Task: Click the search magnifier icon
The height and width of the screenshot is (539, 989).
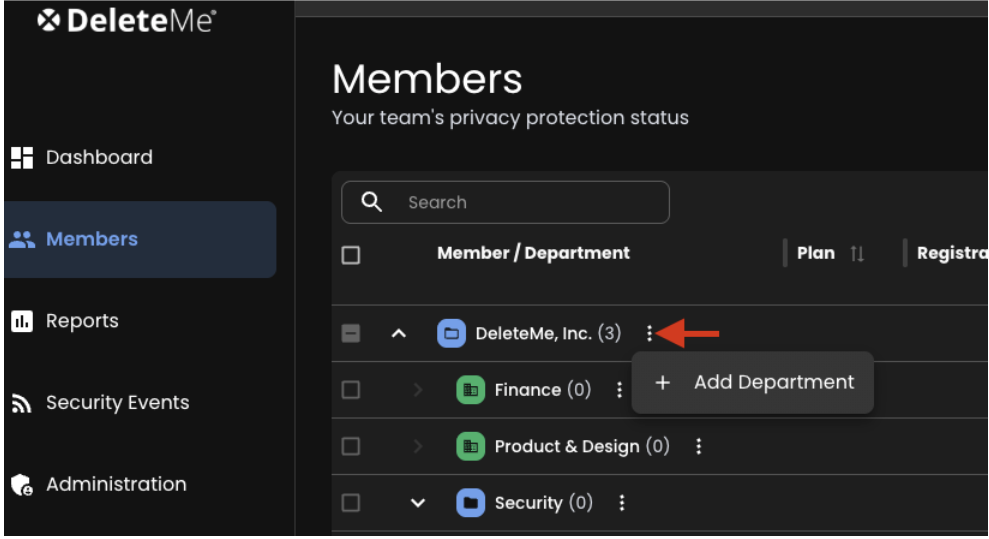Action: (372, 202)
